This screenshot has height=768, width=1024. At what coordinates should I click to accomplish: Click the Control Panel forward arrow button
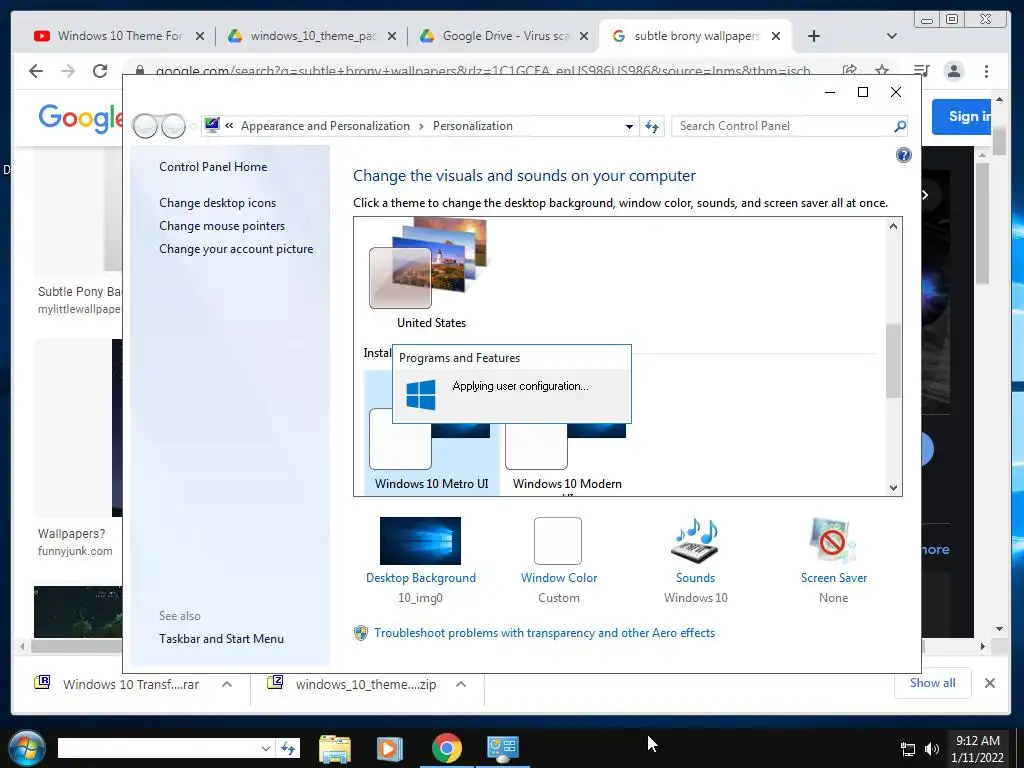tap(173, 126)
